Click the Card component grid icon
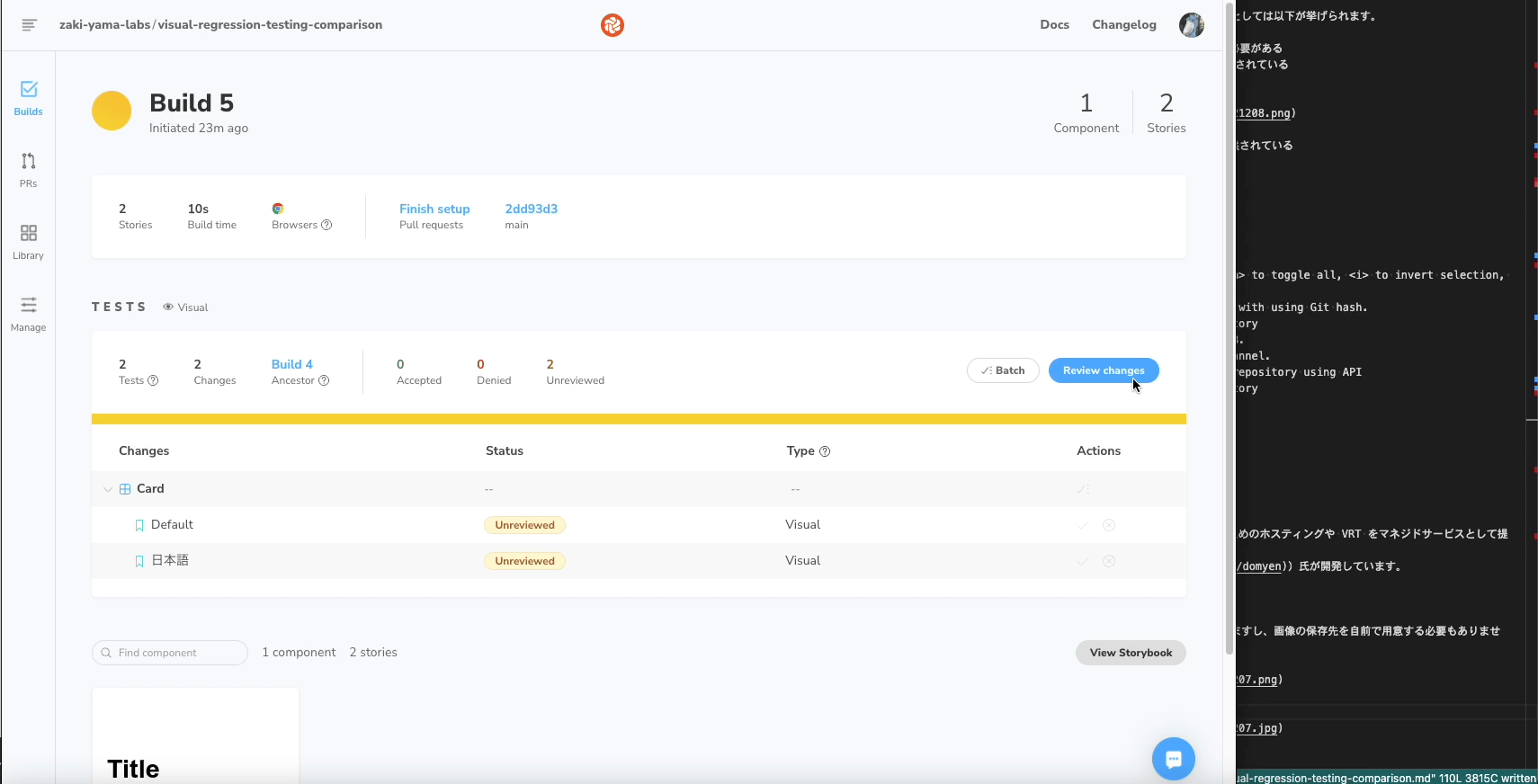This screenshot has height=784, width=1538. tap(125, 489)
